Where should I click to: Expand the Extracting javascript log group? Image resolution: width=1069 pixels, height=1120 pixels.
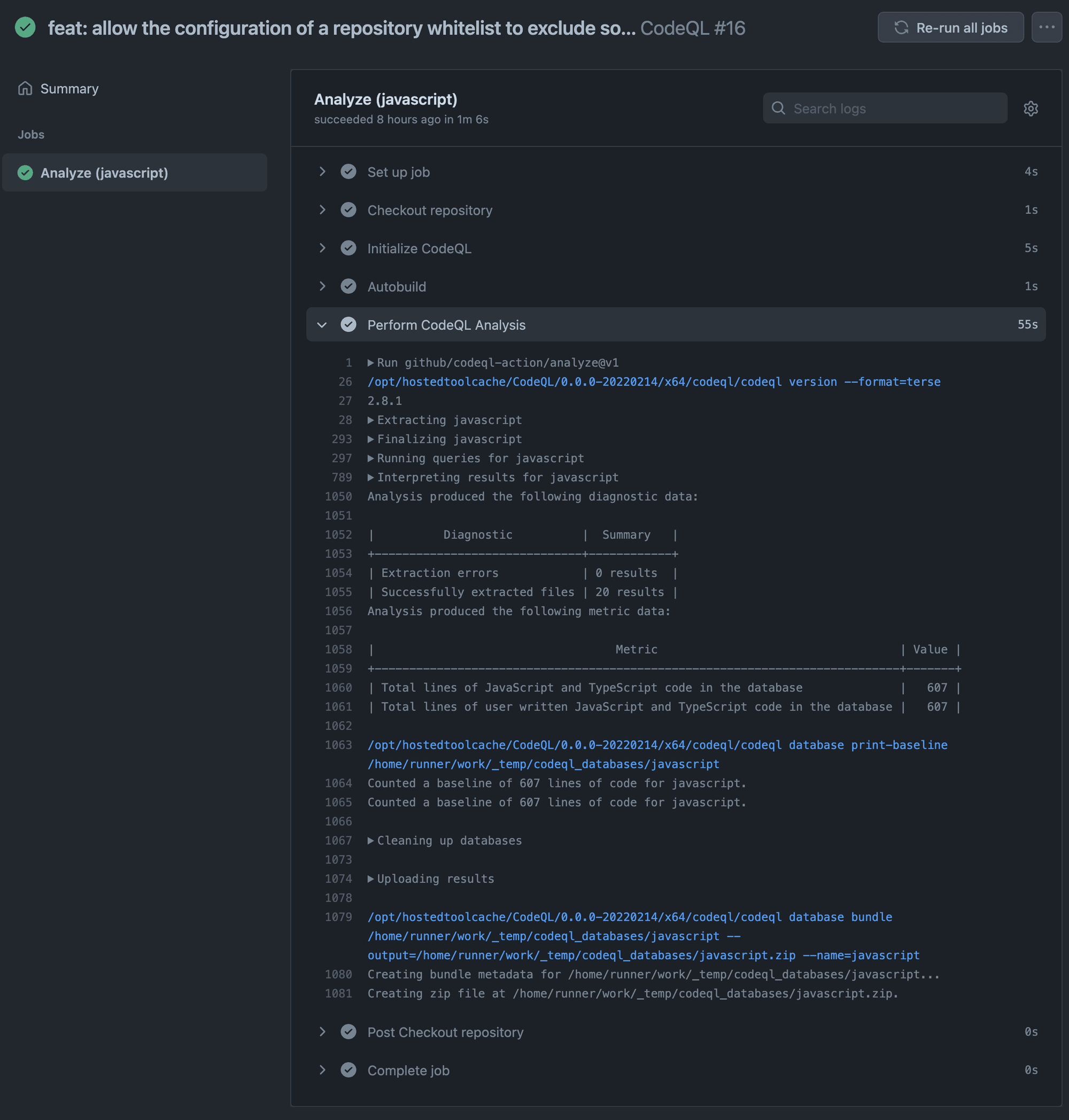click(370, 420)
